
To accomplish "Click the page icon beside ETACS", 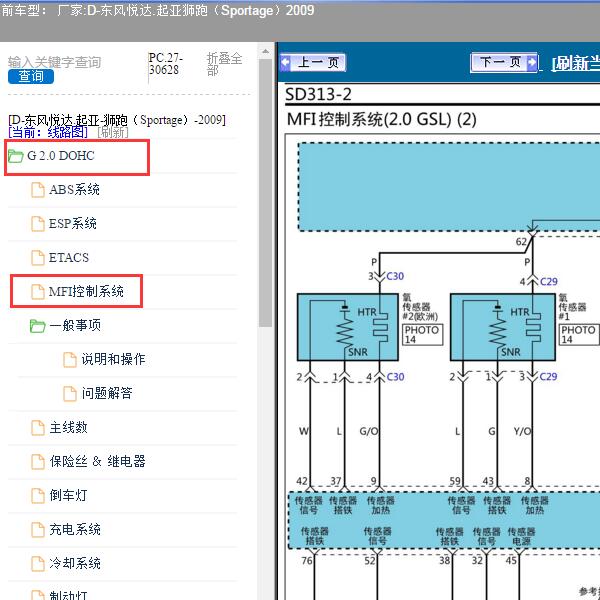I will click(x=38, y=258).
